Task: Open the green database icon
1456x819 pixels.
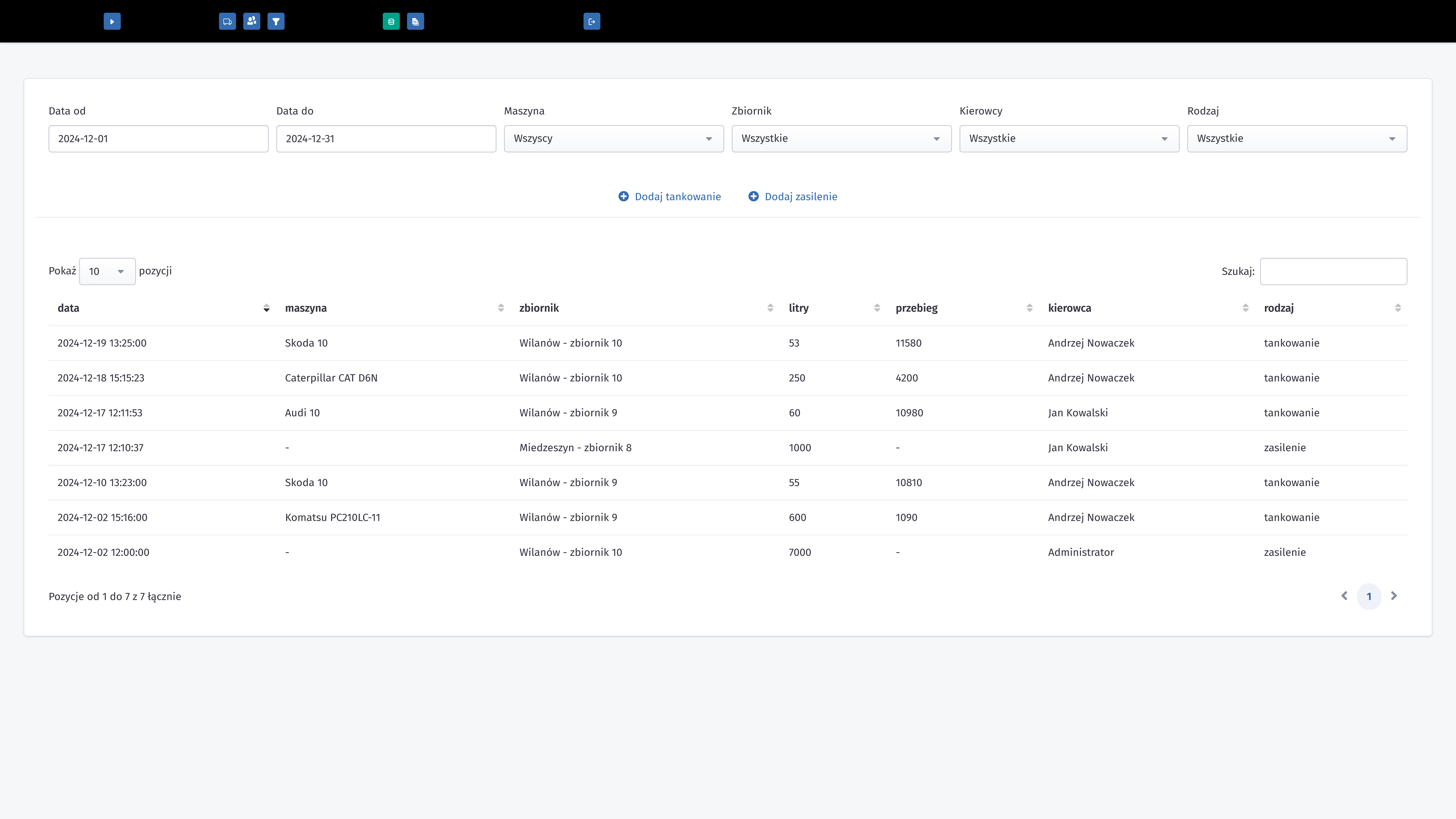Action: [391, 21]
